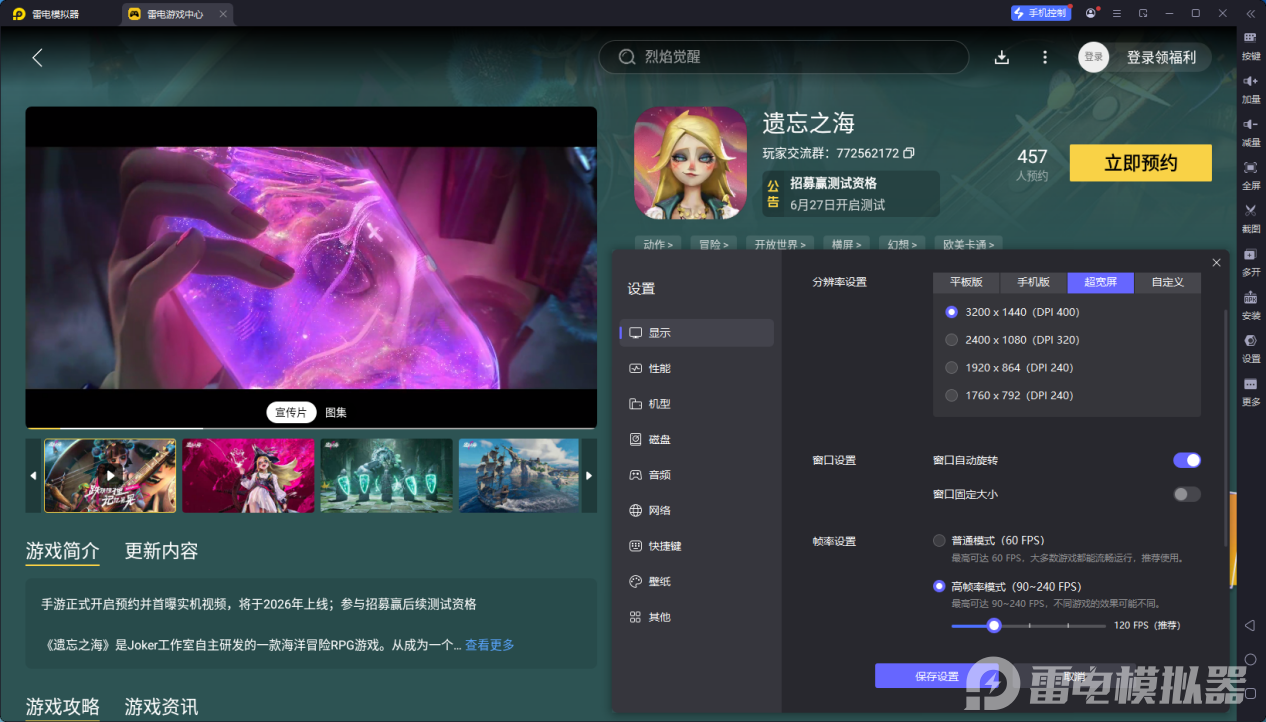
Task: Expand description with 查看更多
Action: tap(490, 645)
